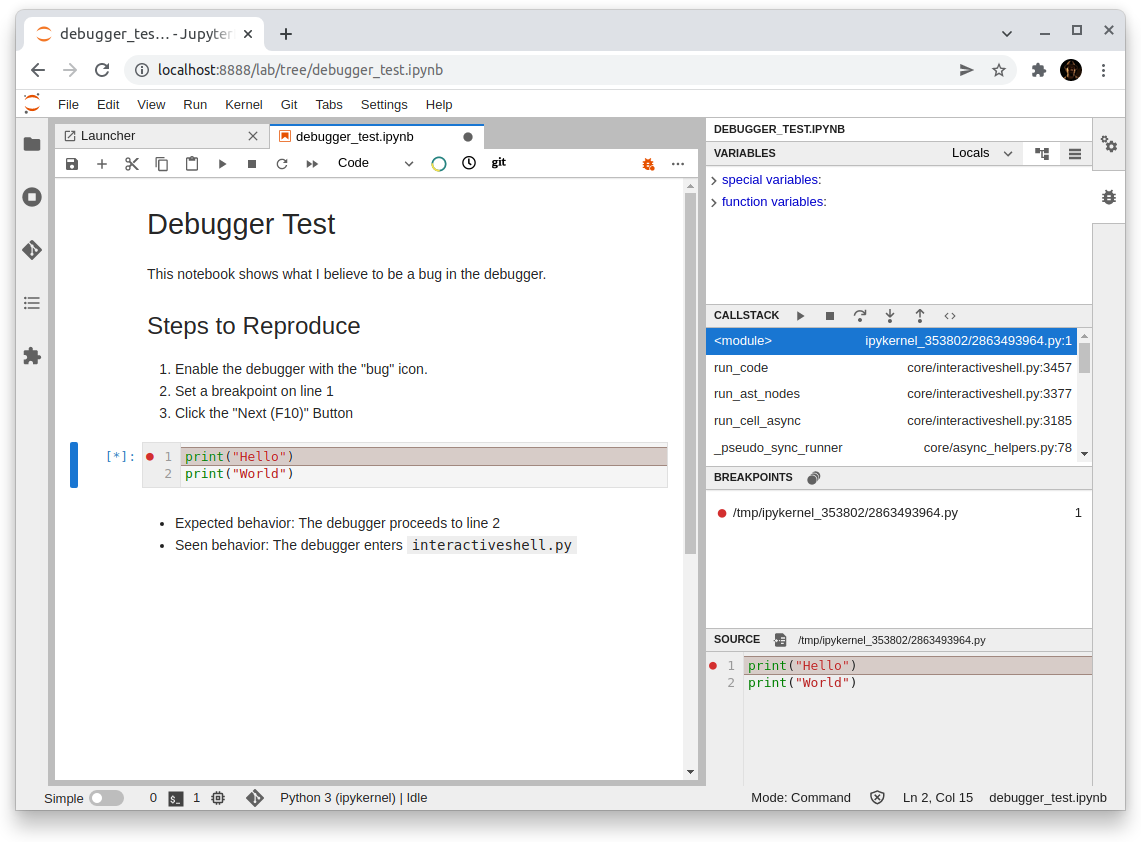Open the Code cell type dropdown
The width and height of the screenshot is (1141, 842).
[x=376, y=162]
